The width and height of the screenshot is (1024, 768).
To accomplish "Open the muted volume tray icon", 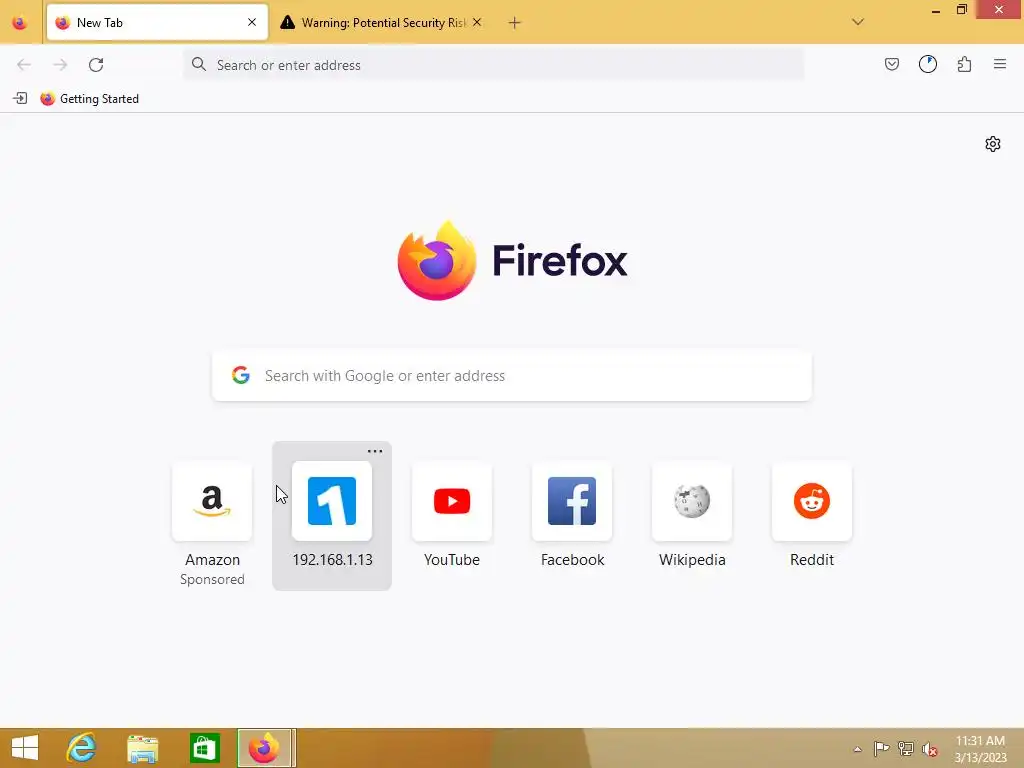I will pyautogui.click(x=930, y=748).
